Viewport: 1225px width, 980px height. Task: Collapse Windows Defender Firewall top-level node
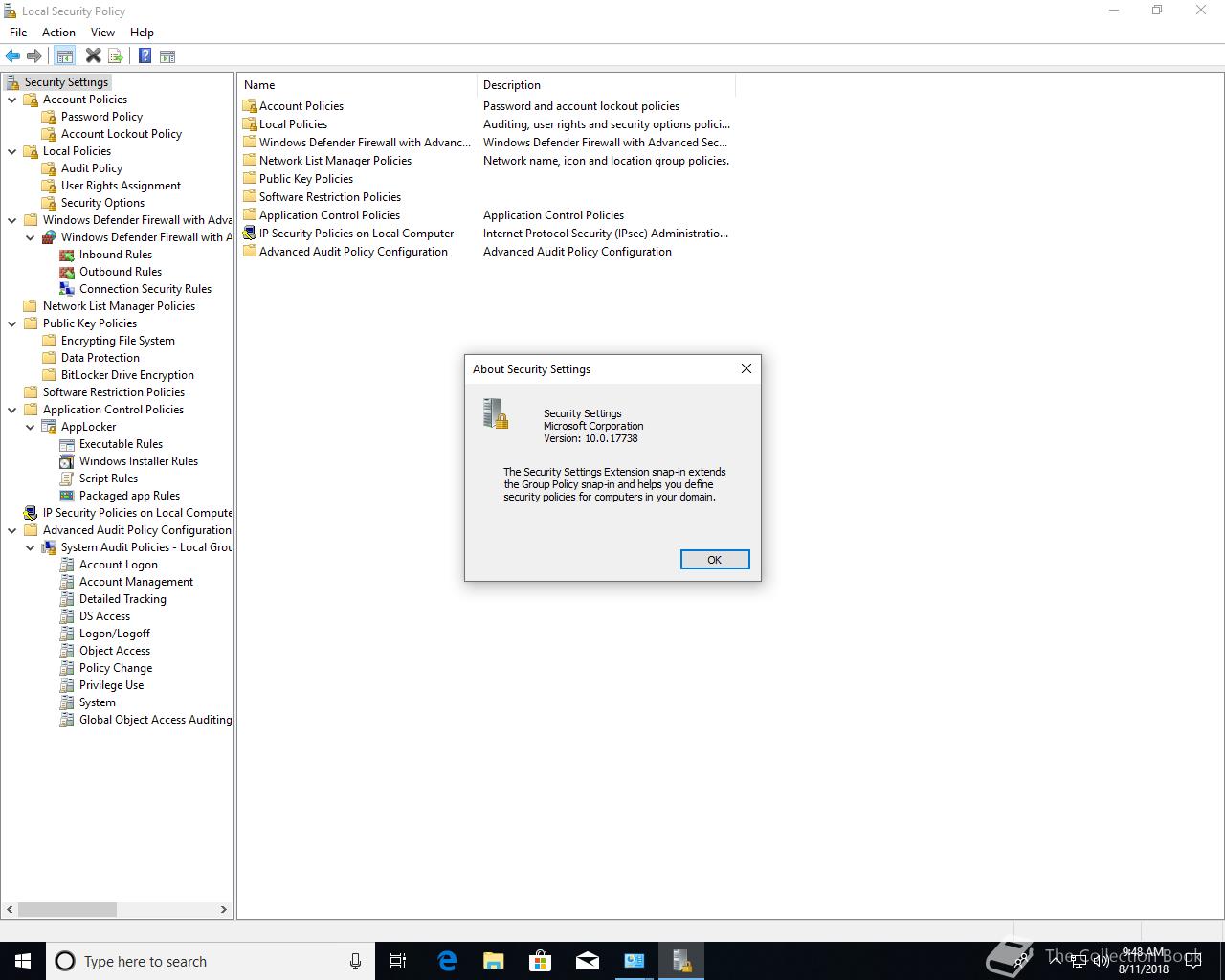point(12,220)
